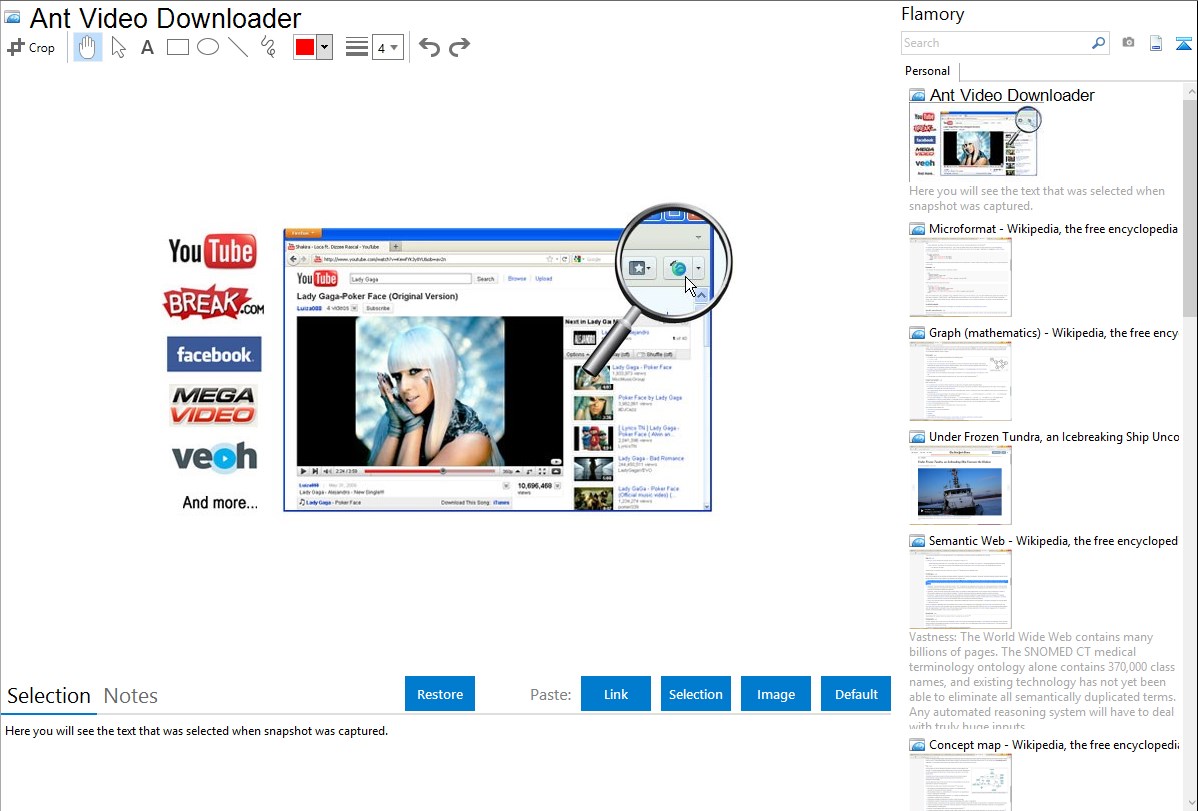The image size is (1198, 811).
Task: Open the Concept map snapshot thumbnail
Action: point(960,782)
